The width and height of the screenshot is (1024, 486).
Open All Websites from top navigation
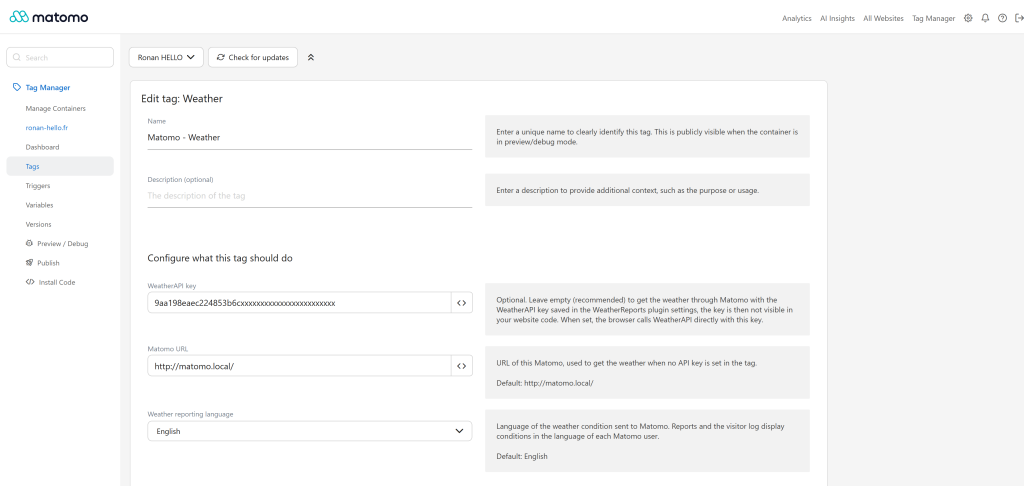coord(884,18)
